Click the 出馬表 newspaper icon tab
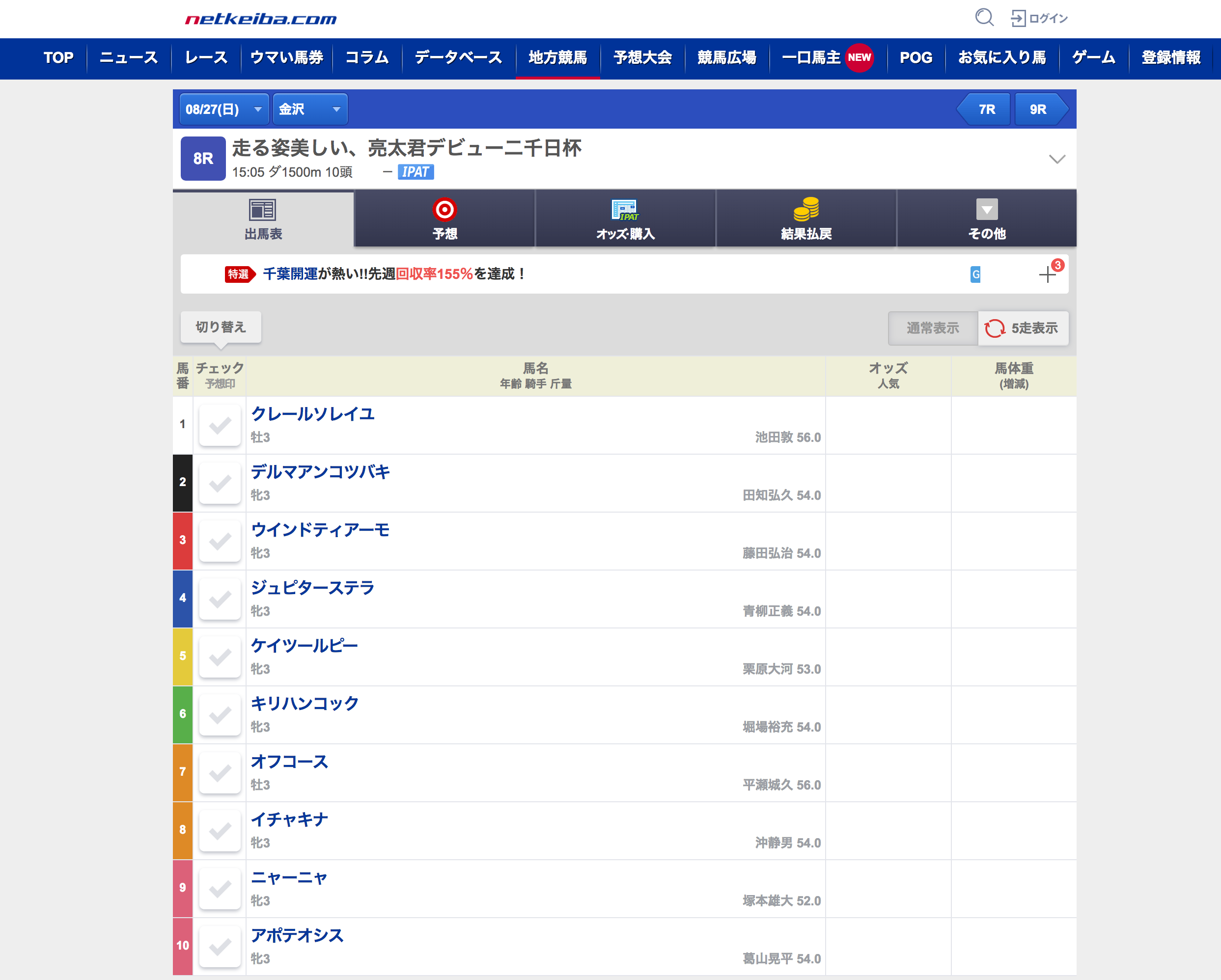The image size is (1221, 980). pos(263,218)
